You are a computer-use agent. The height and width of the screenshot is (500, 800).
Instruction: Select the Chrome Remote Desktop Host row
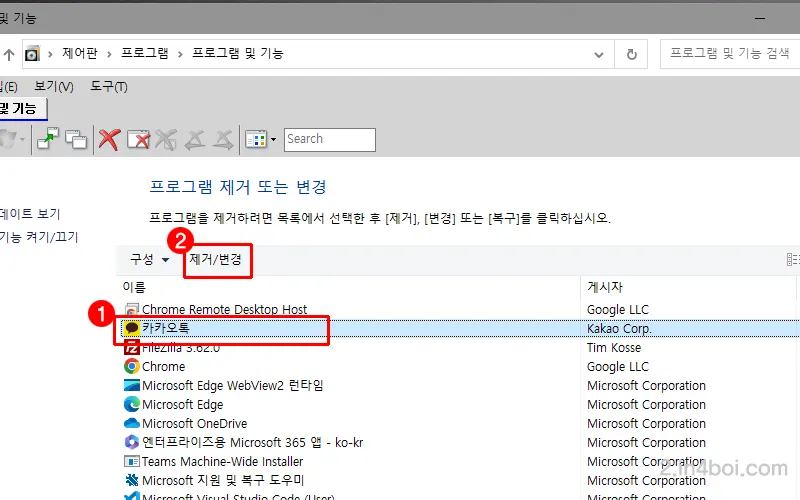(459, 310)
